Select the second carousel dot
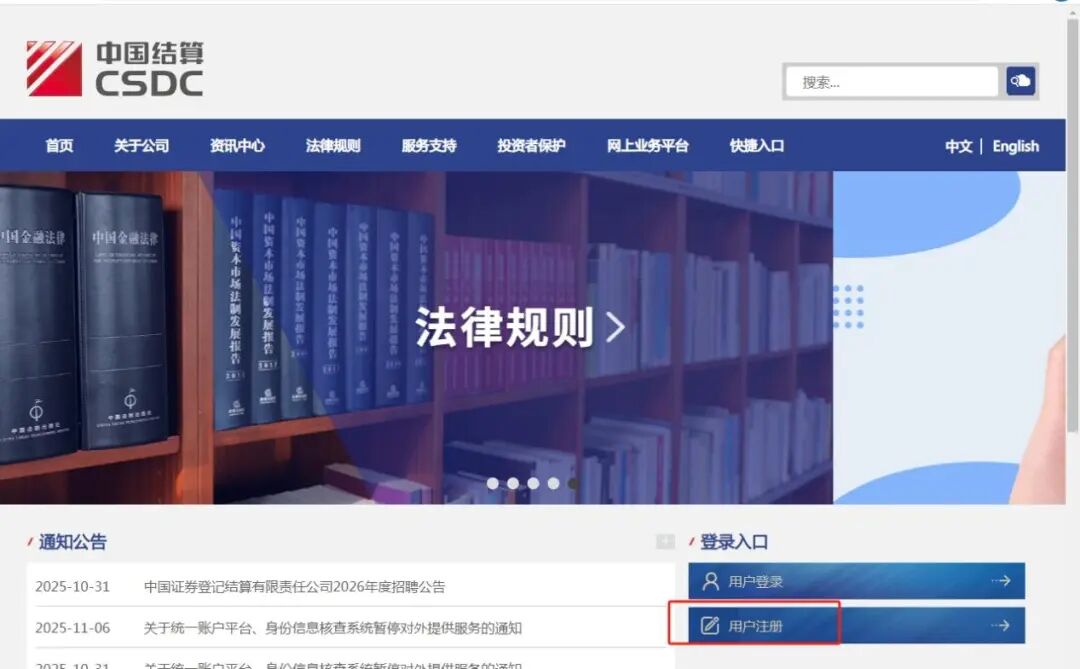 pyautogui.click(x=512, y=484)
